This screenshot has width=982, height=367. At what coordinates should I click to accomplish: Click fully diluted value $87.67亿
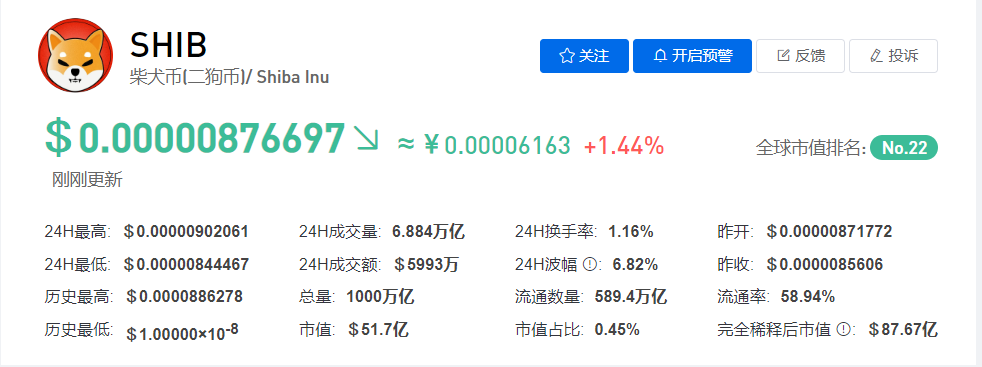click(x=902, y=329)
